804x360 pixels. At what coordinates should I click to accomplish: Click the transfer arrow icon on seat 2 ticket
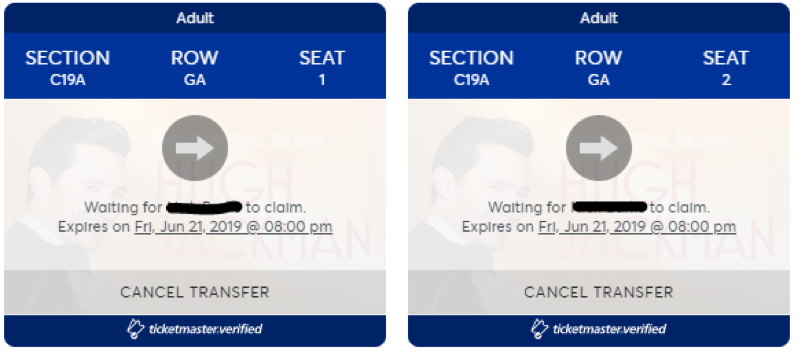tap(599, 148)
